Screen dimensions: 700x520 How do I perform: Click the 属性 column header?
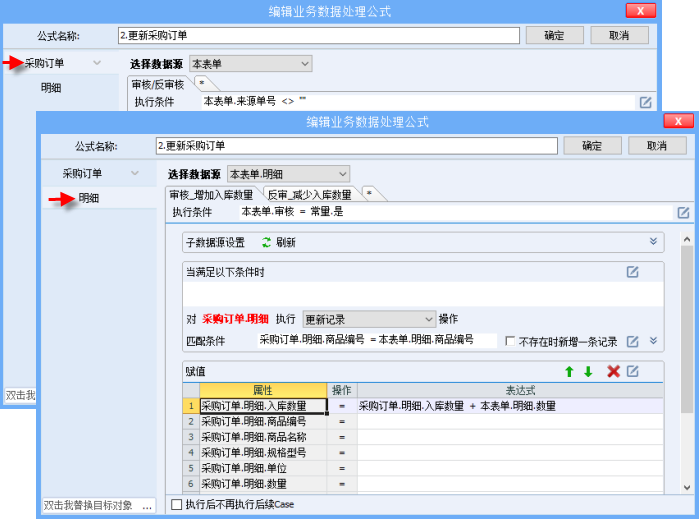pos(263,390)
